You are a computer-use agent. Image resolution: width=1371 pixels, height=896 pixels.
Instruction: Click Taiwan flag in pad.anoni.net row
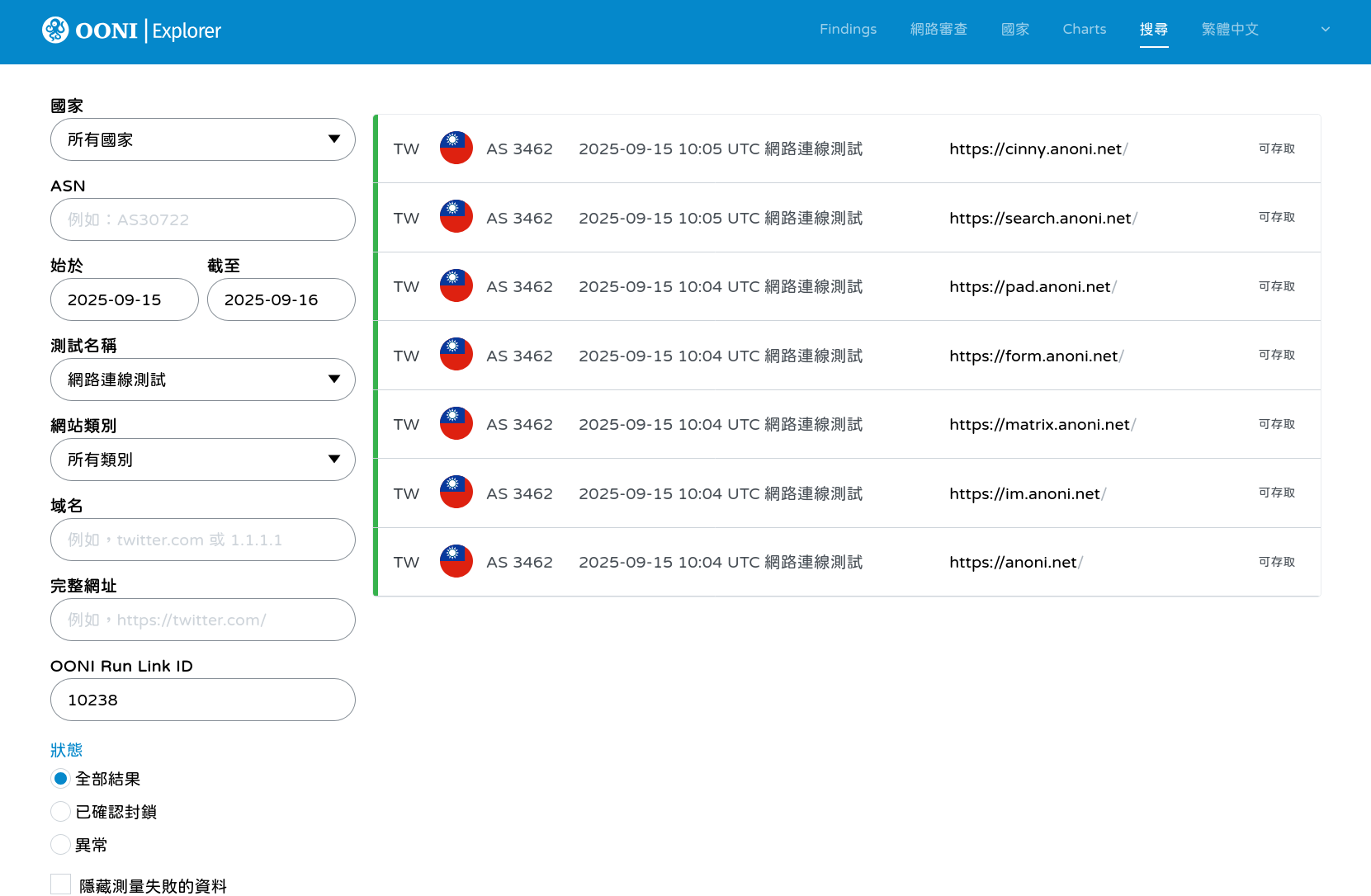pyautogui.click(x=456, y=286)
